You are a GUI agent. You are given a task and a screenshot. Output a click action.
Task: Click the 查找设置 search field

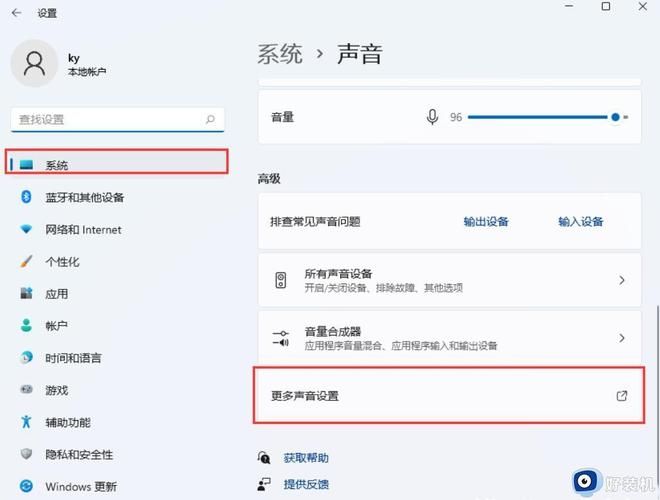click(x=105, y=119)
